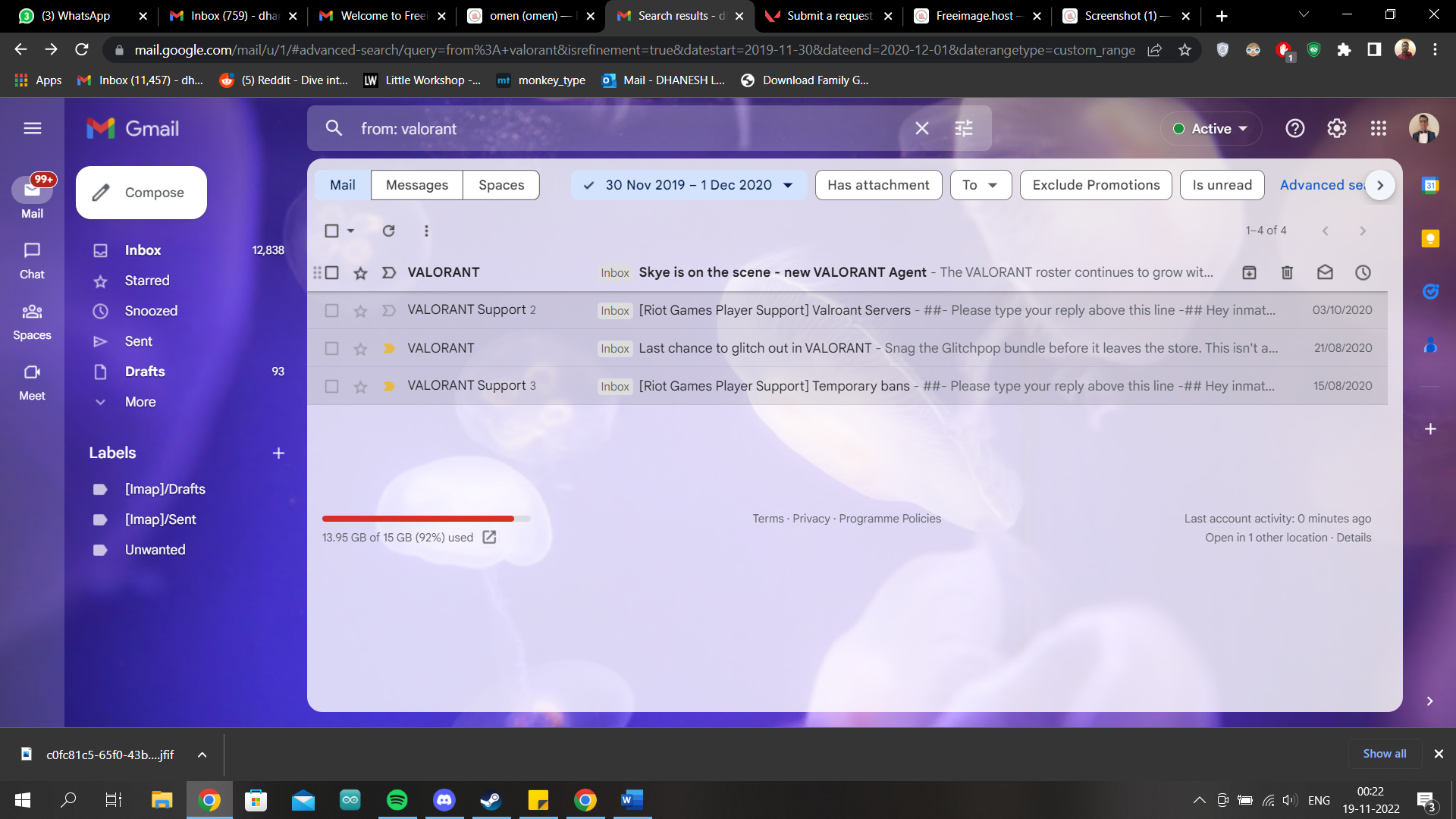Get add-ons with the plus icon
Image resolution: width=1456 pixels, height=819 pixels.
1430,428
